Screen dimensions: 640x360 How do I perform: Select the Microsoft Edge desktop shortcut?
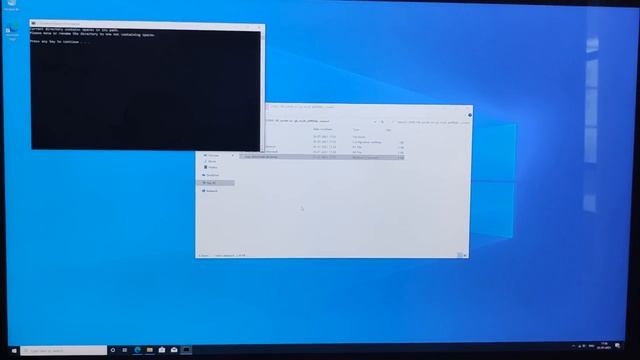pyautogui.click(x=12, y=31)
